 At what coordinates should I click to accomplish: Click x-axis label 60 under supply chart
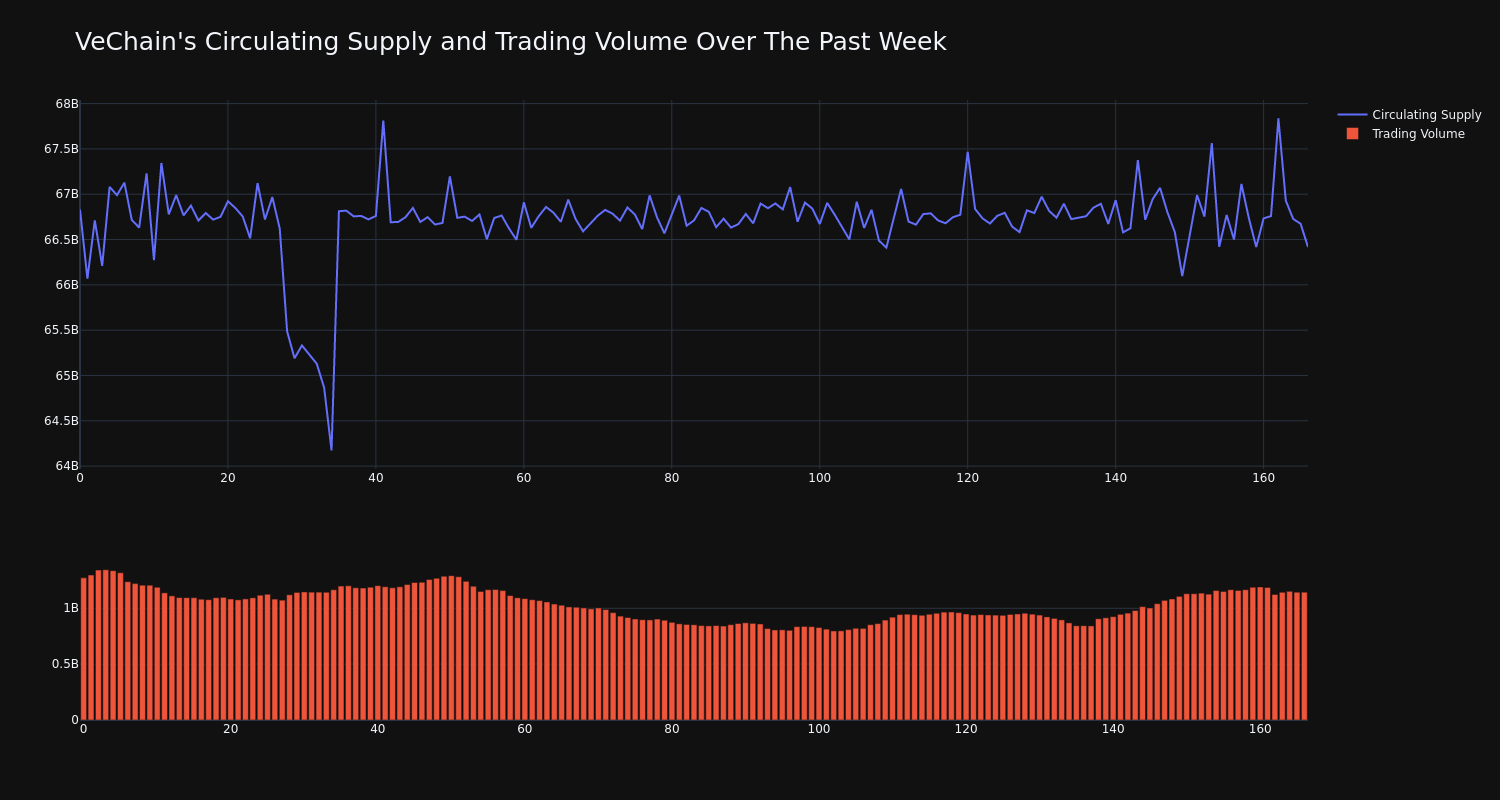524,478
